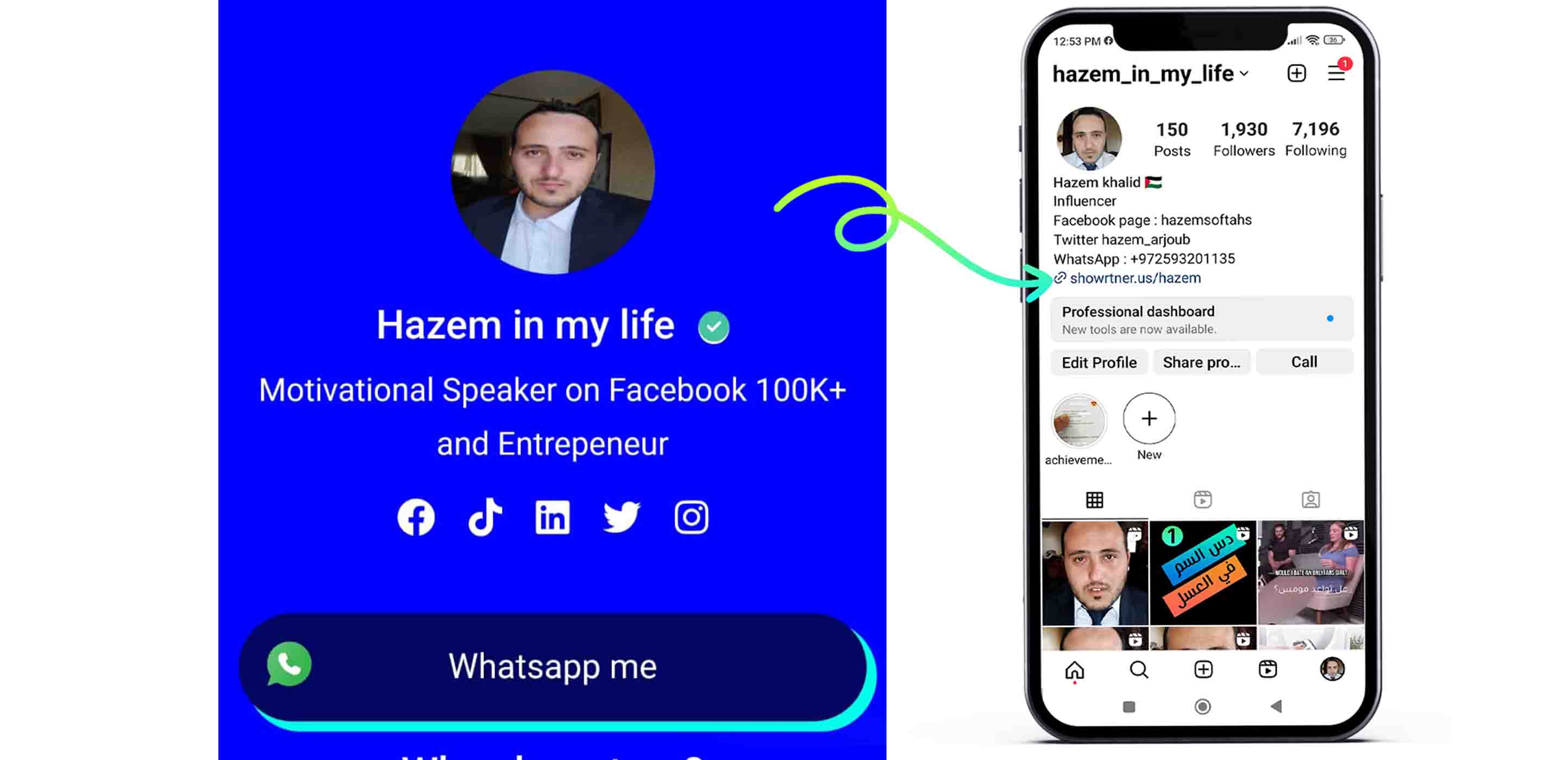This screenshot has width=1568, height=760.
Task: Tap the grid view icon on Instagram profile
Action: [1095, 500]
